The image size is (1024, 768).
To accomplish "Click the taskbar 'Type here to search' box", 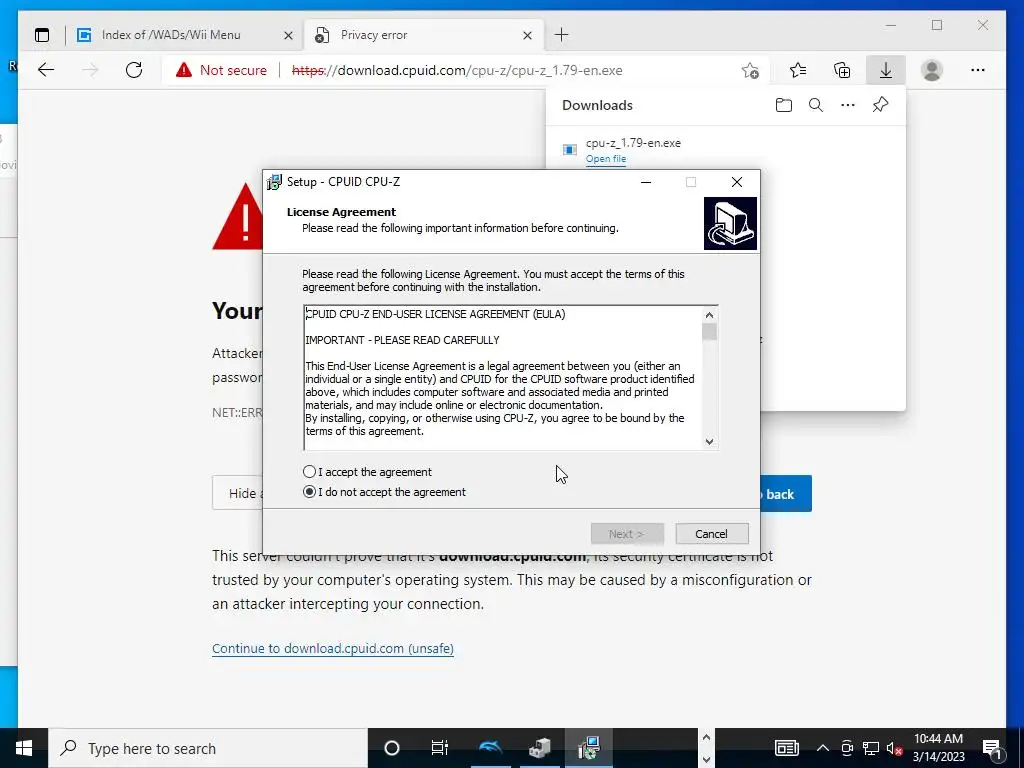I will tap(208, 748).
